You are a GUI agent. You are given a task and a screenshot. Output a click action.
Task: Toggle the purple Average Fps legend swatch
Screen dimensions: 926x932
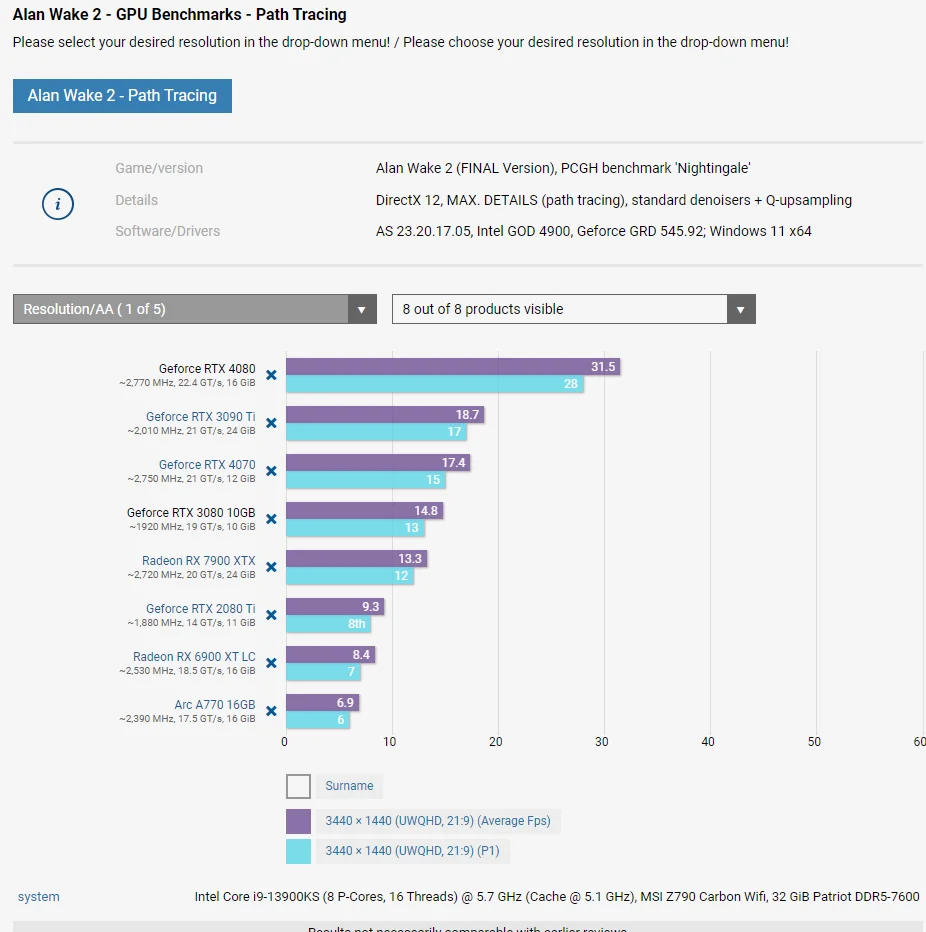pos(298,821)
